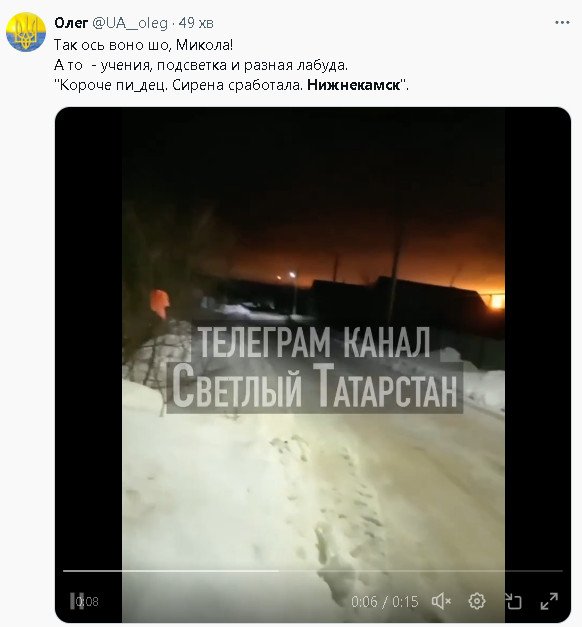Click the 'учения, подсветка' tweet line
Screen dimensions: 582x627
point(201,65)
